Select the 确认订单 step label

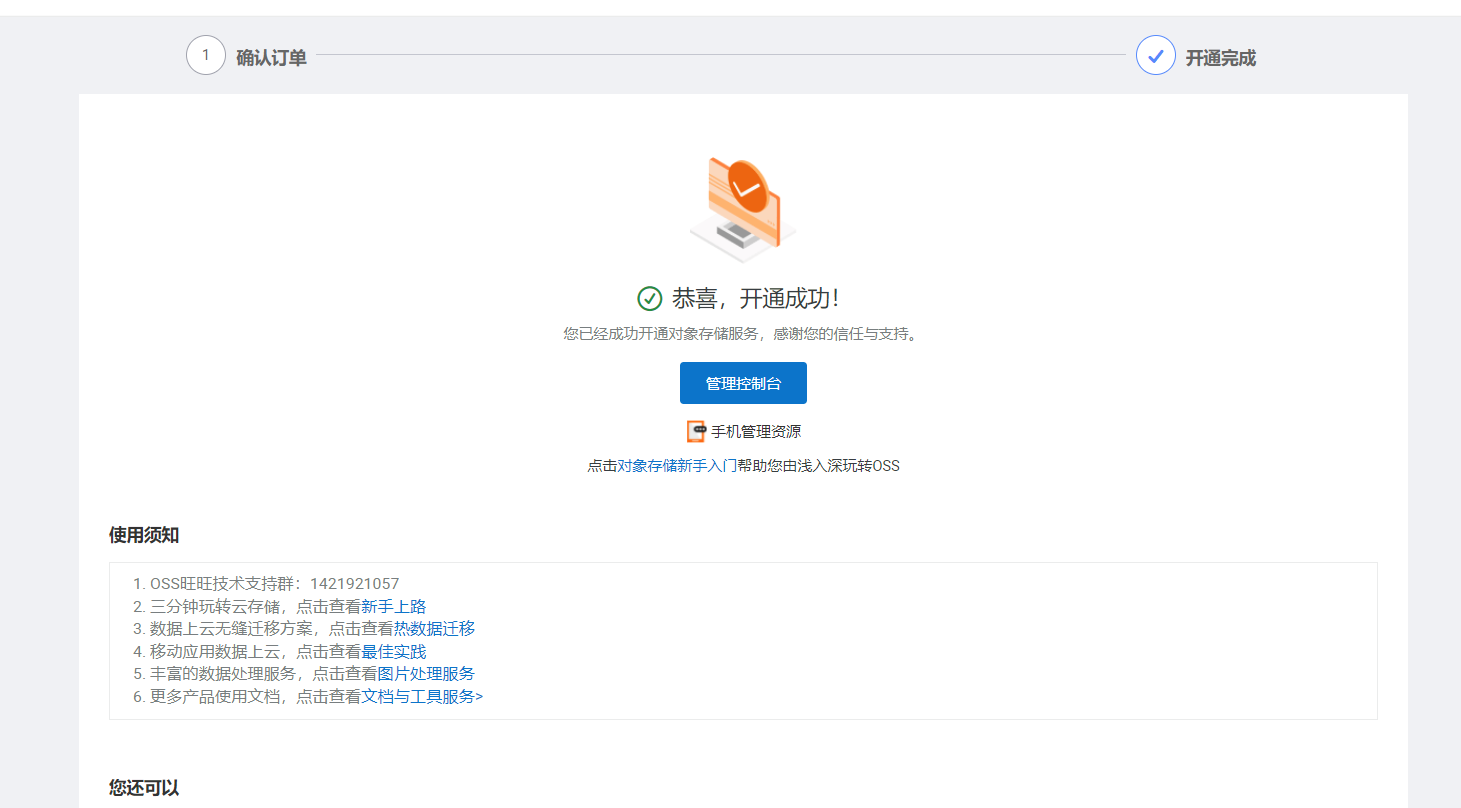point(271,58)
